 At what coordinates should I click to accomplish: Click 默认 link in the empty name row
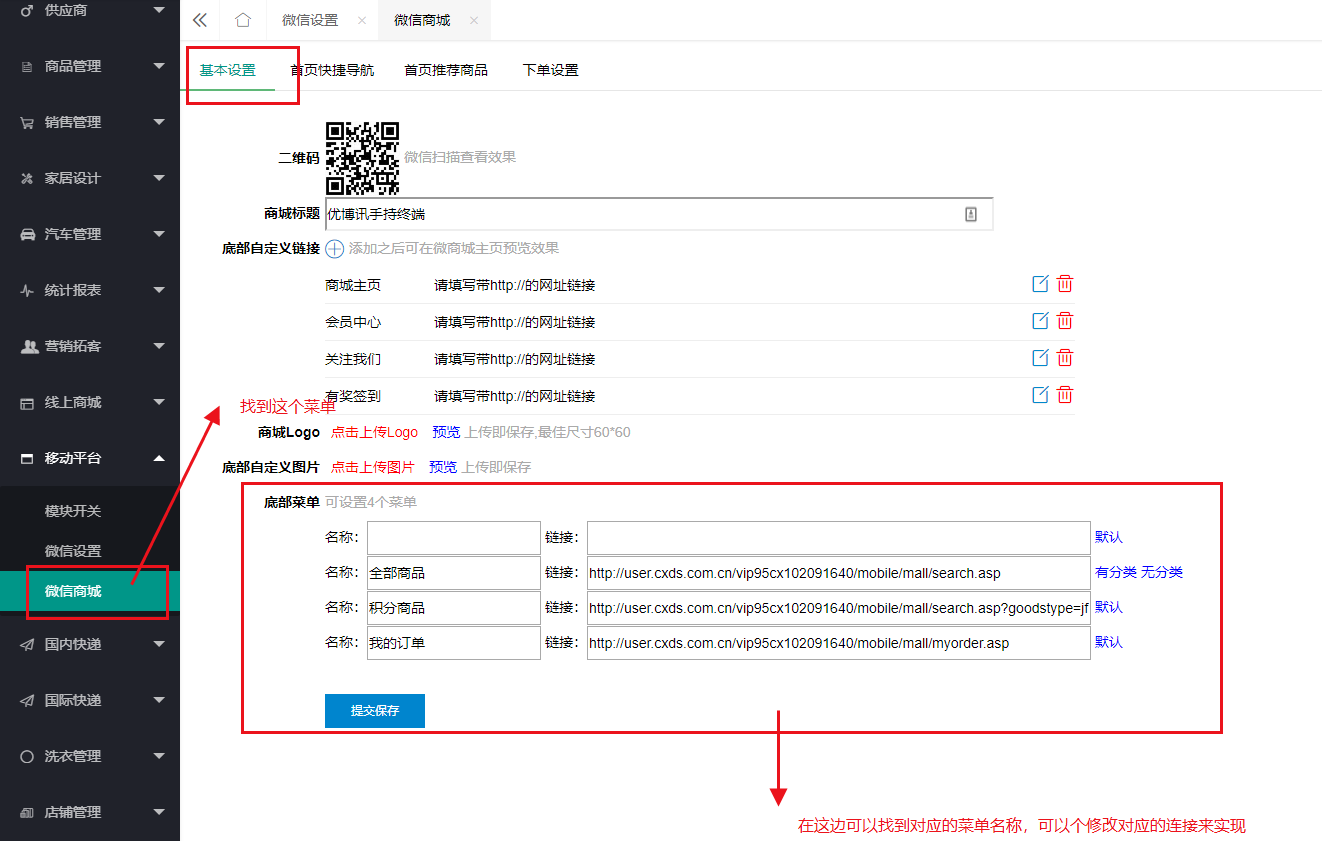(x=1109, y=537)
